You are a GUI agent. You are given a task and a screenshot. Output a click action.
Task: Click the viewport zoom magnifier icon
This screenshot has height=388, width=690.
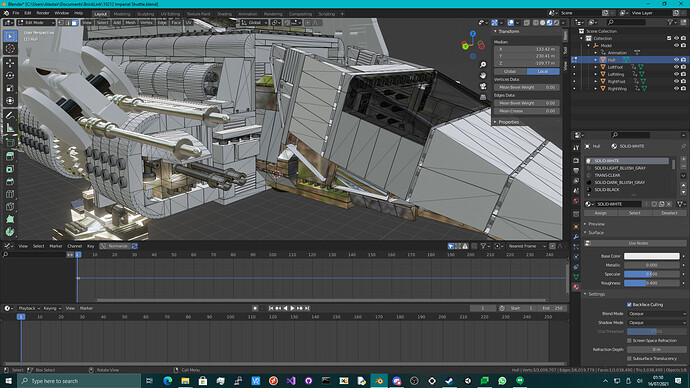point(483,65)
